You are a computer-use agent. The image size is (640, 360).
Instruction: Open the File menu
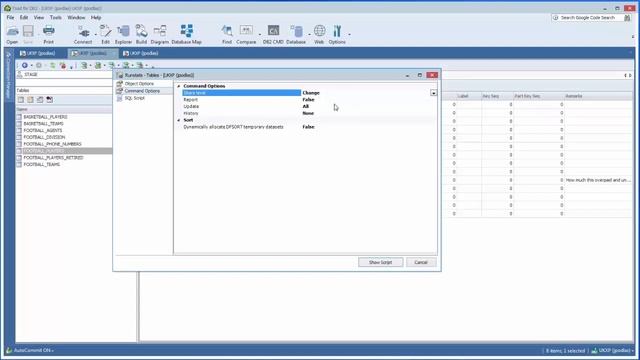(x=10, y=18)
